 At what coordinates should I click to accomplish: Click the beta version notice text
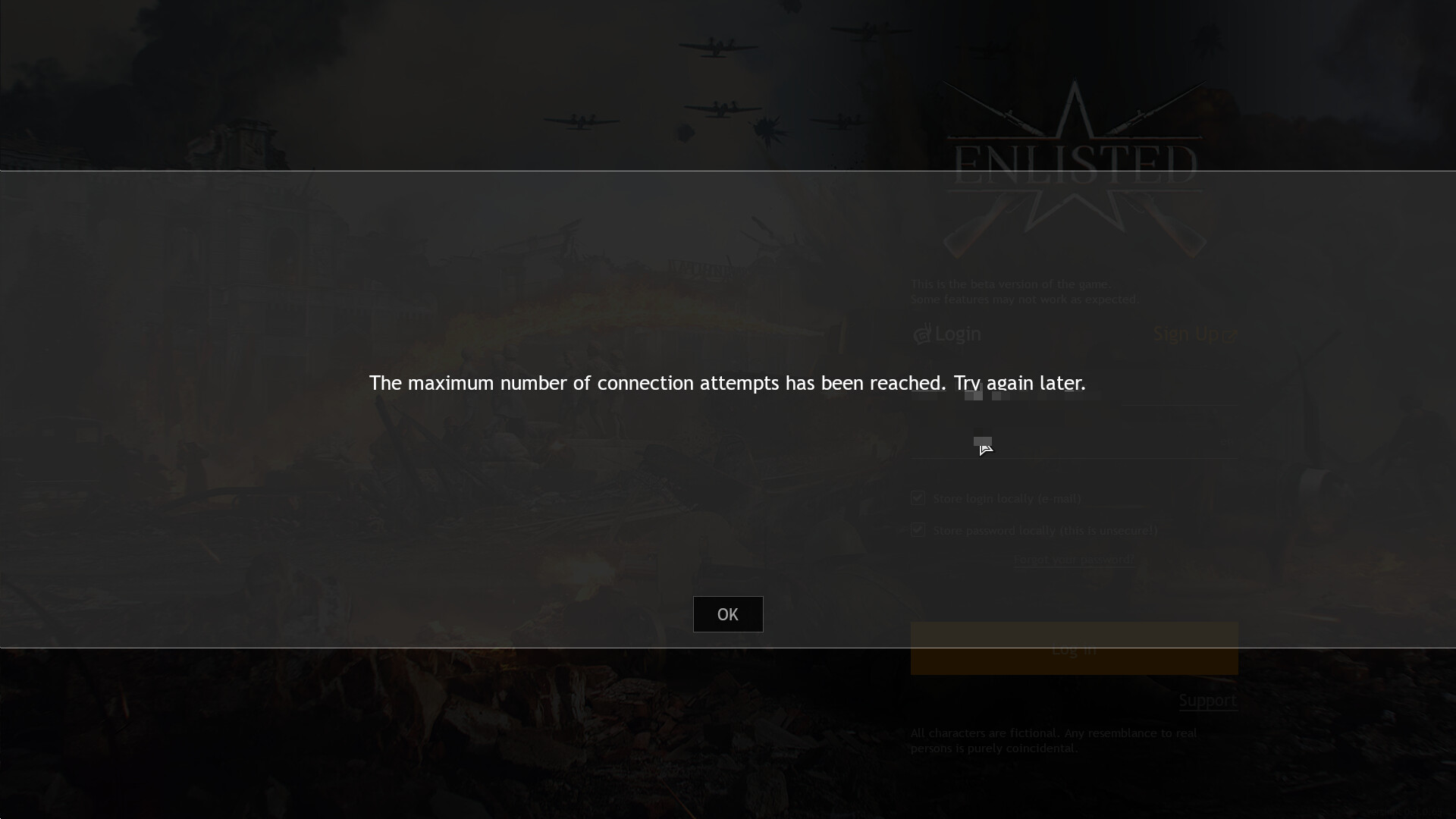point(1025,291)
